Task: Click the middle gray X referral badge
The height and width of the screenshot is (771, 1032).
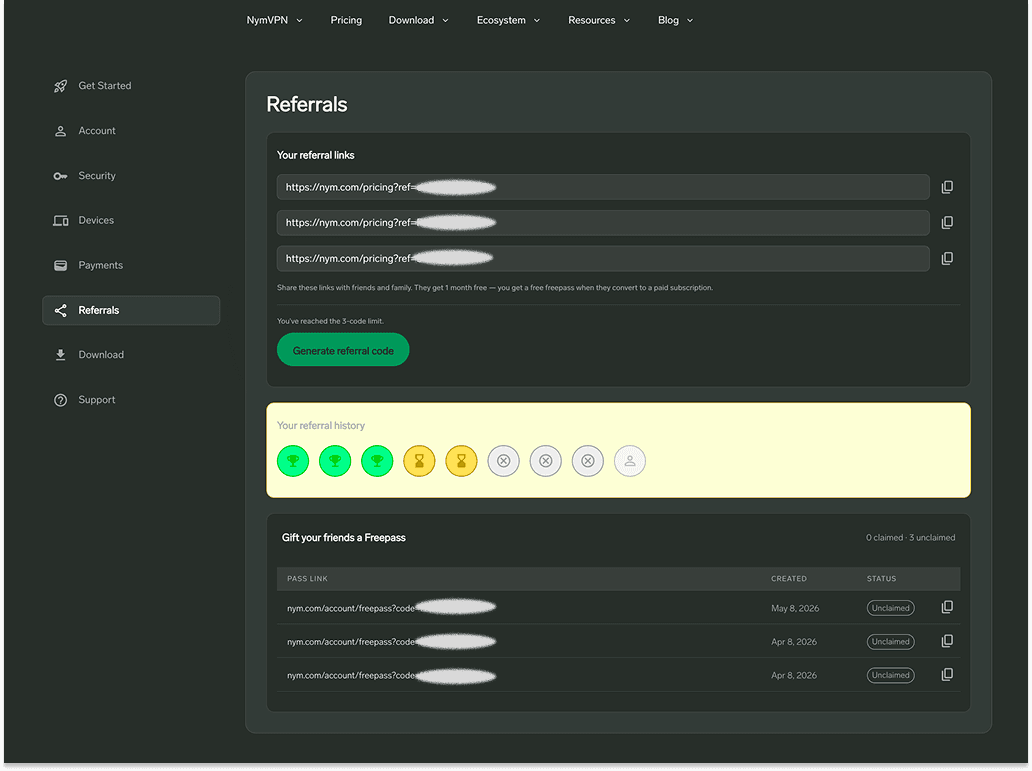Action: pos(546,461)
